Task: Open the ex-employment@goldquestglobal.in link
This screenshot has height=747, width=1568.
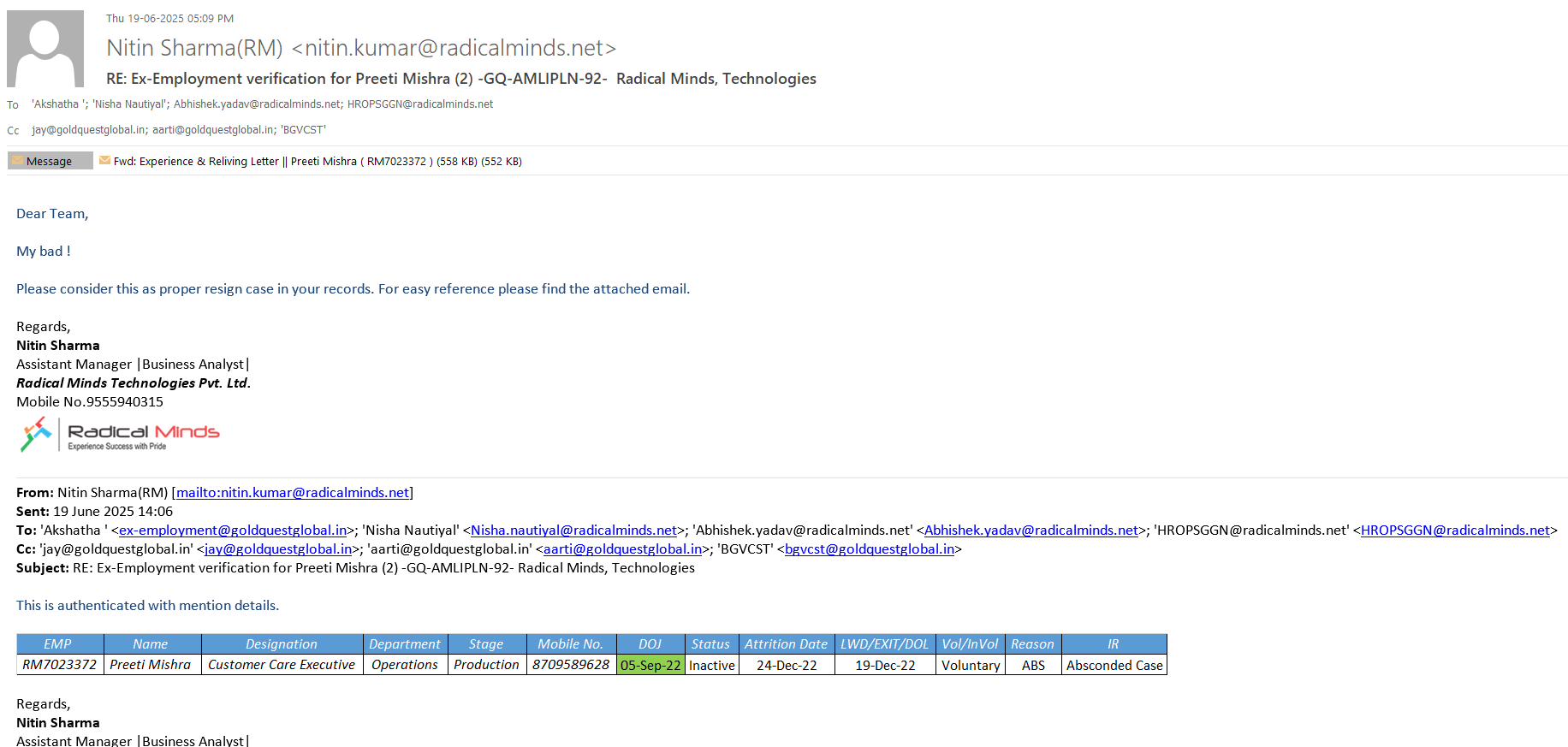Action: click(x=233, y=531)
